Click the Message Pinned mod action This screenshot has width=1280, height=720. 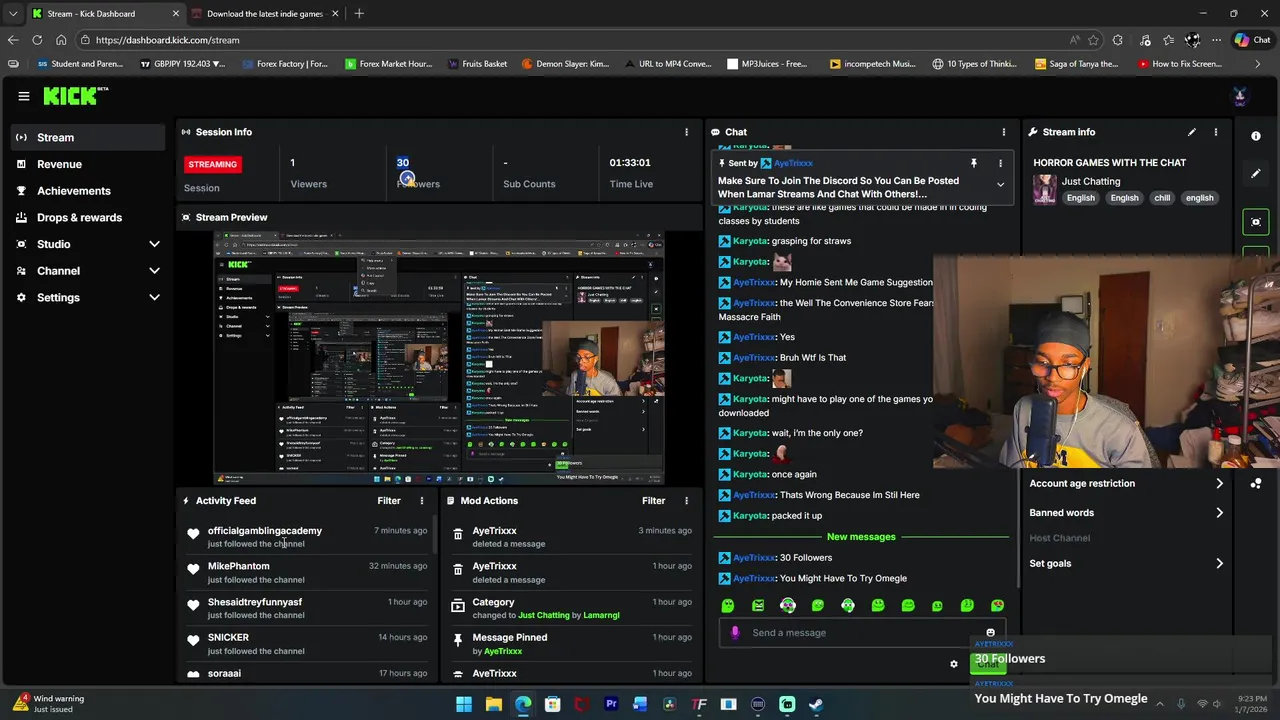coord(571,644)
